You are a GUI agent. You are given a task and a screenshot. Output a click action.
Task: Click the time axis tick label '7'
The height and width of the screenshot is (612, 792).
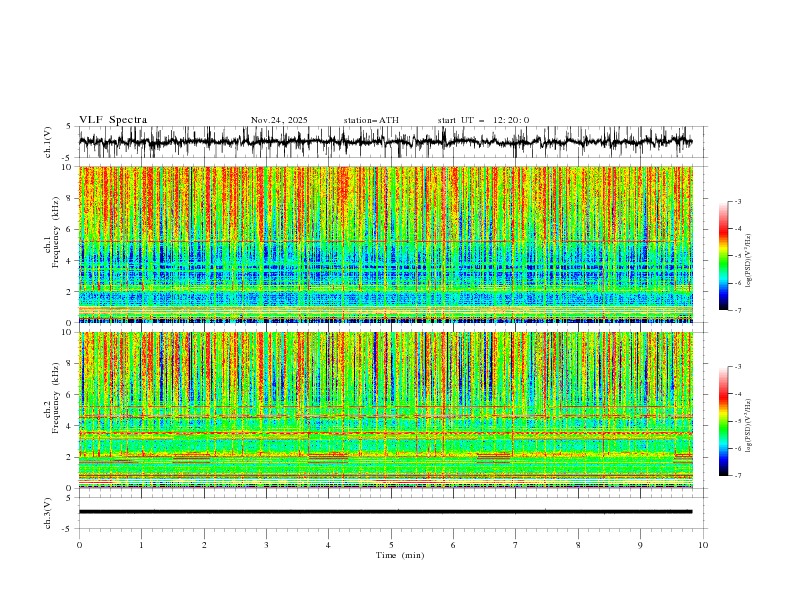point(516,545)
